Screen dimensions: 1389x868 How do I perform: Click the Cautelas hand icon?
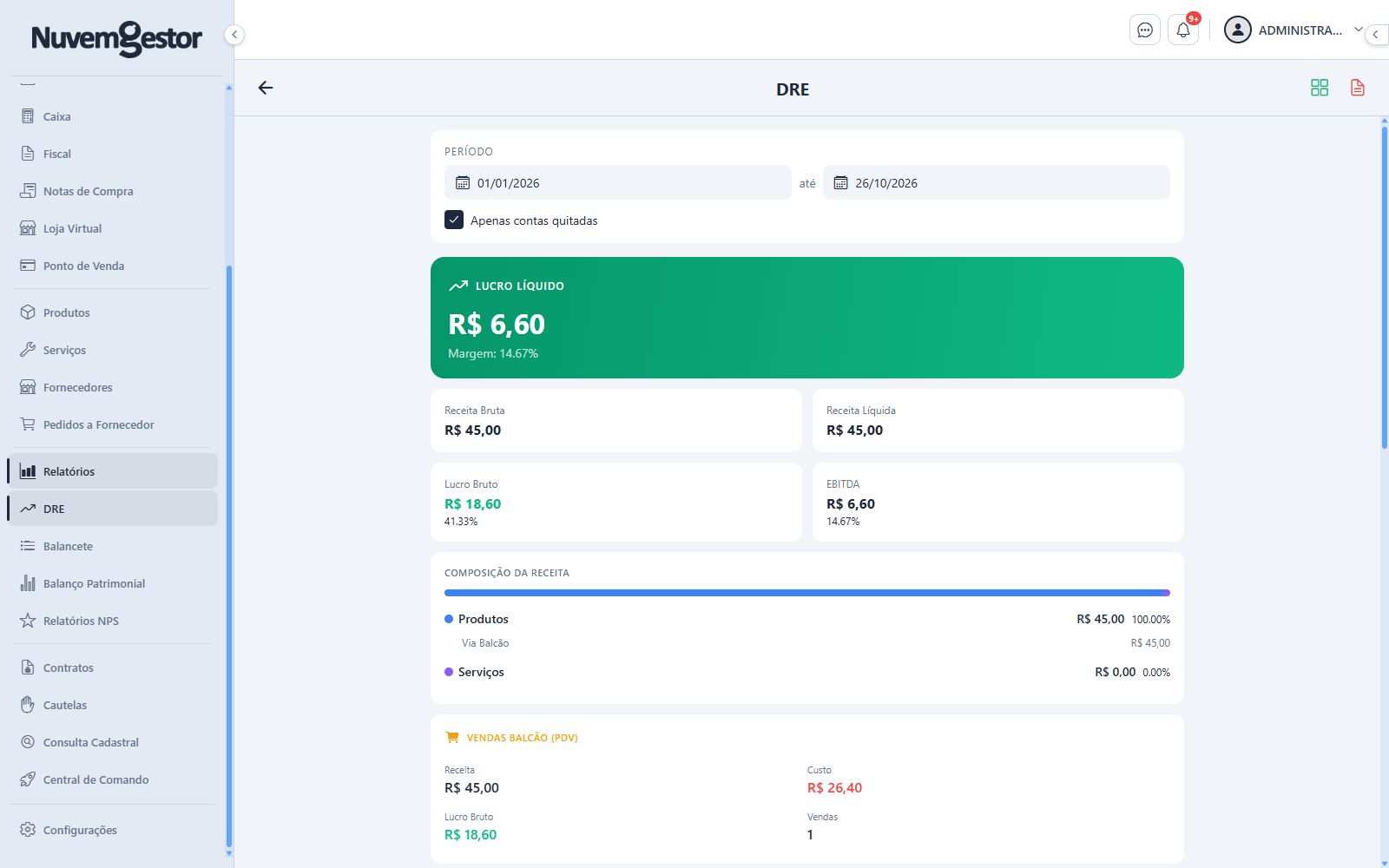(28, 705)
